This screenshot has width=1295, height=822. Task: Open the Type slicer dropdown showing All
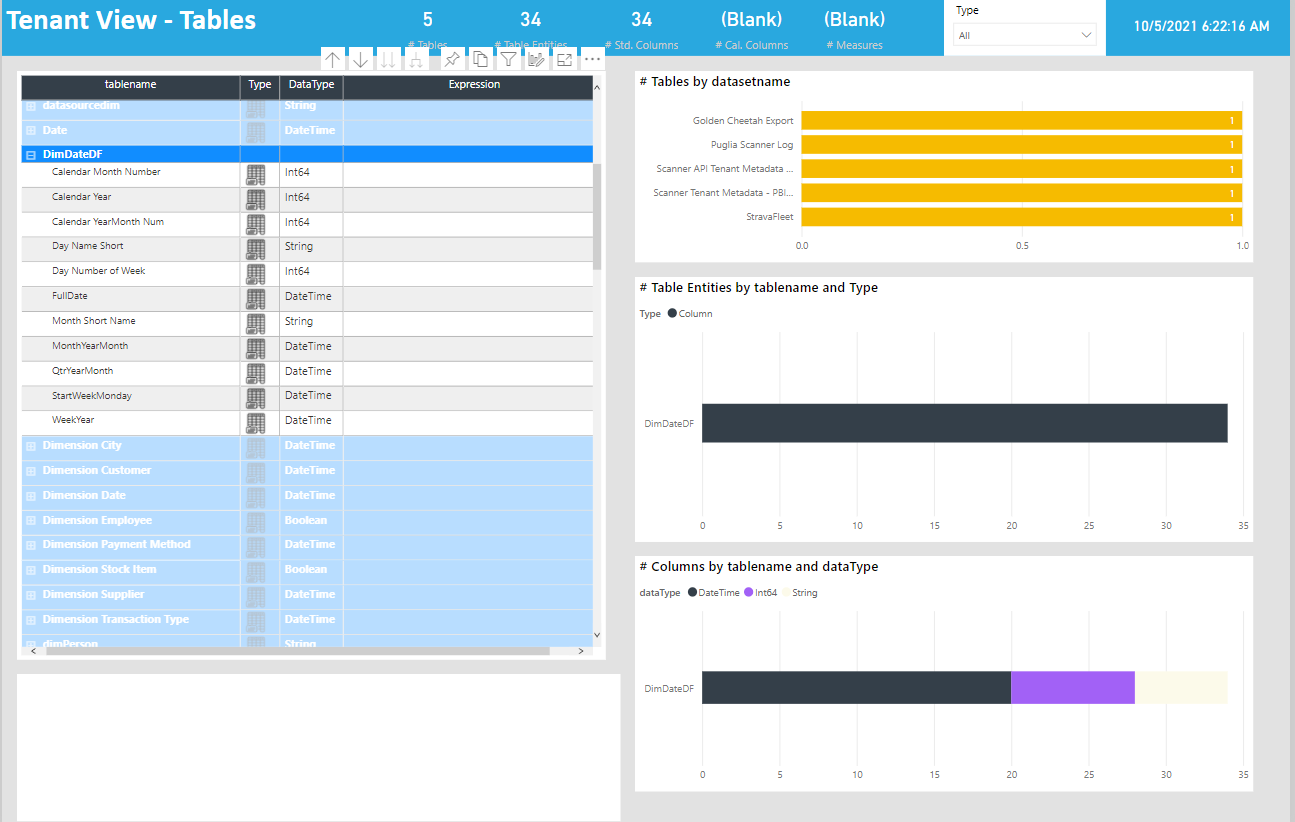click(x=1024, y=33)
